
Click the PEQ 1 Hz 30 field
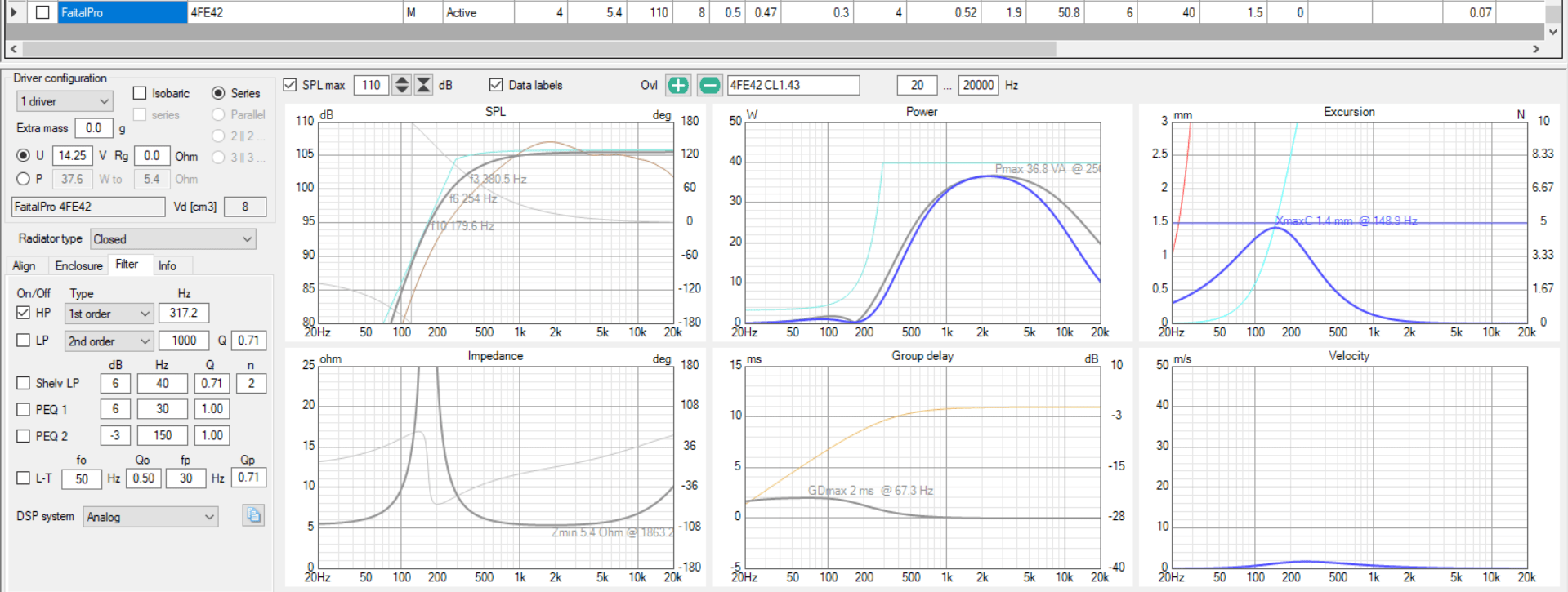point(162,409)
